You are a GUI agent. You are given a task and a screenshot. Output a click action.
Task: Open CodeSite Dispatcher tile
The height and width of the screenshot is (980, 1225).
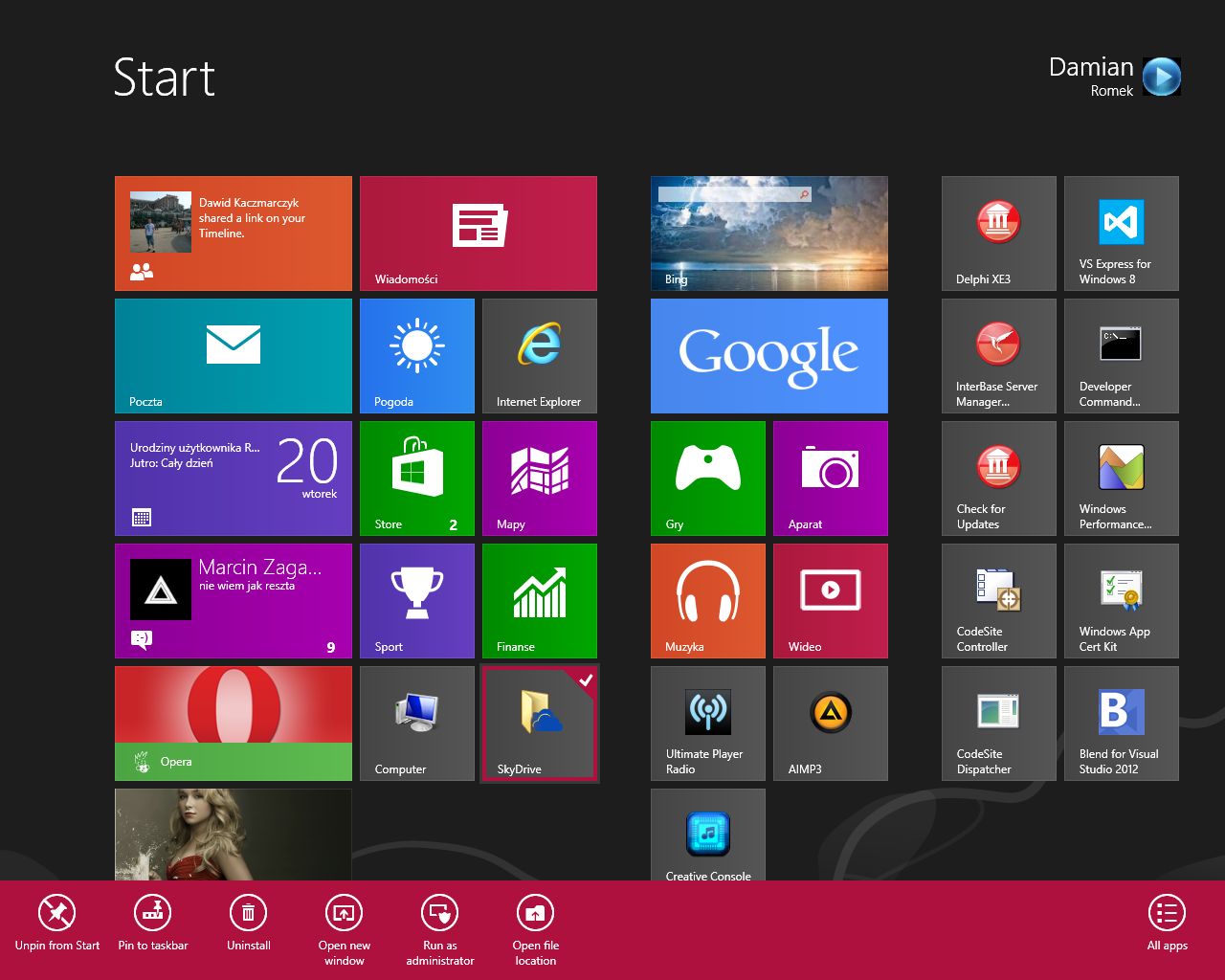[999, 724]
